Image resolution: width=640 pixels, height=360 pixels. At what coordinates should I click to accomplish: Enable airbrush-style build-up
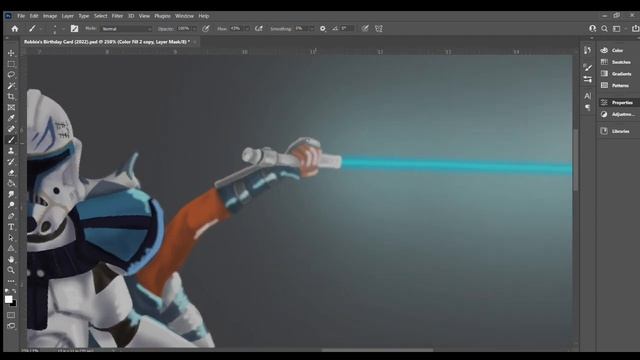tap(259, 29)
